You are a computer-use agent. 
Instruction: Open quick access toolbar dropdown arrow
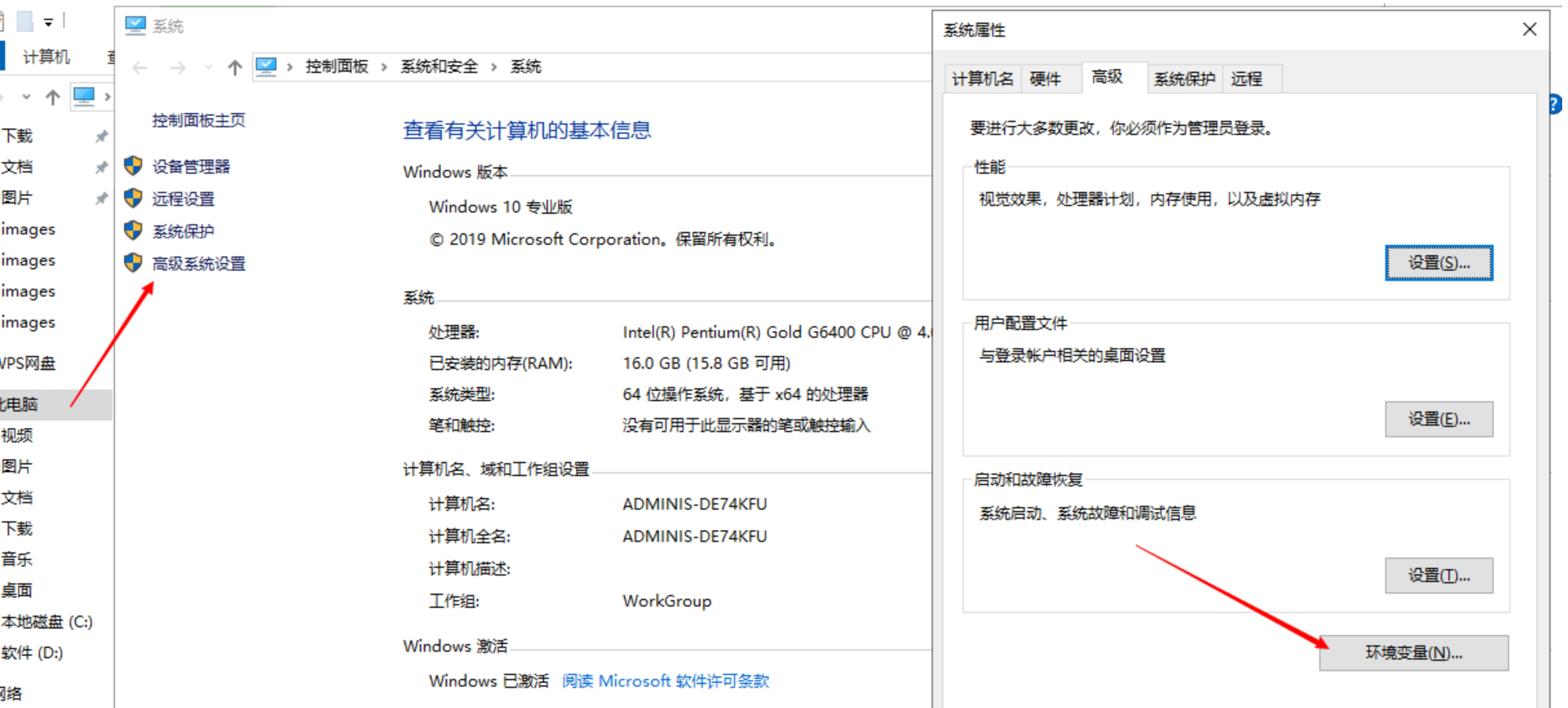tap(48, 23)
